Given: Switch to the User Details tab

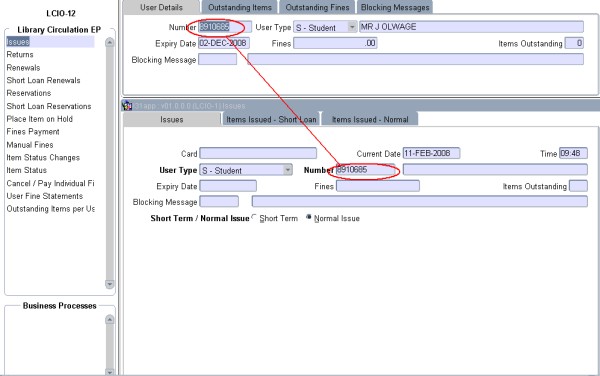Looking at the screenshot, I should pos(161,7).
